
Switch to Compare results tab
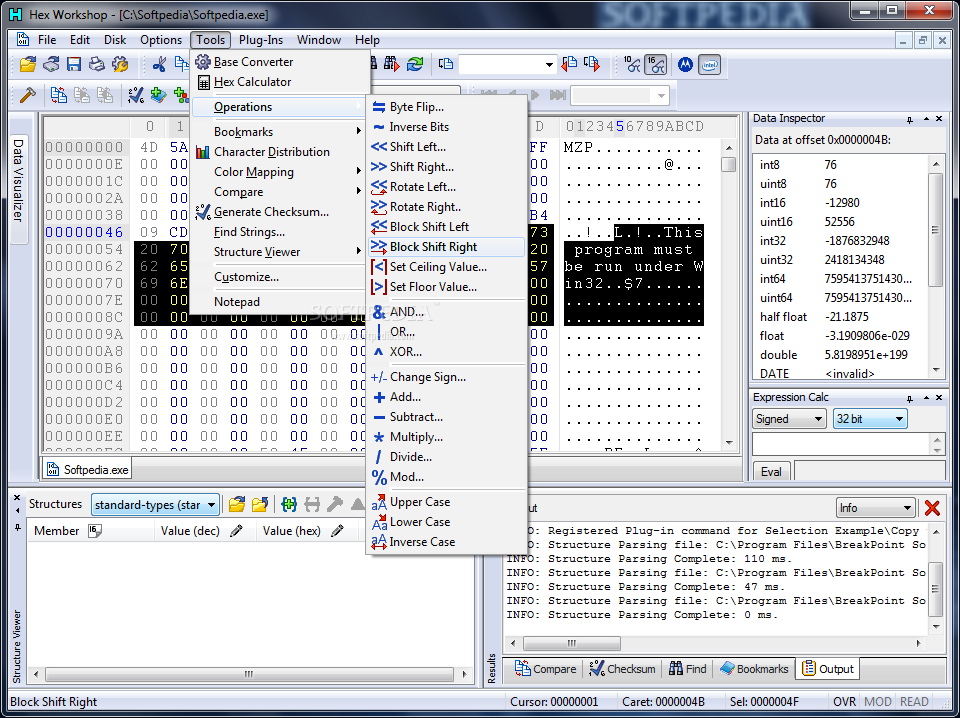(x=545, y=669)
